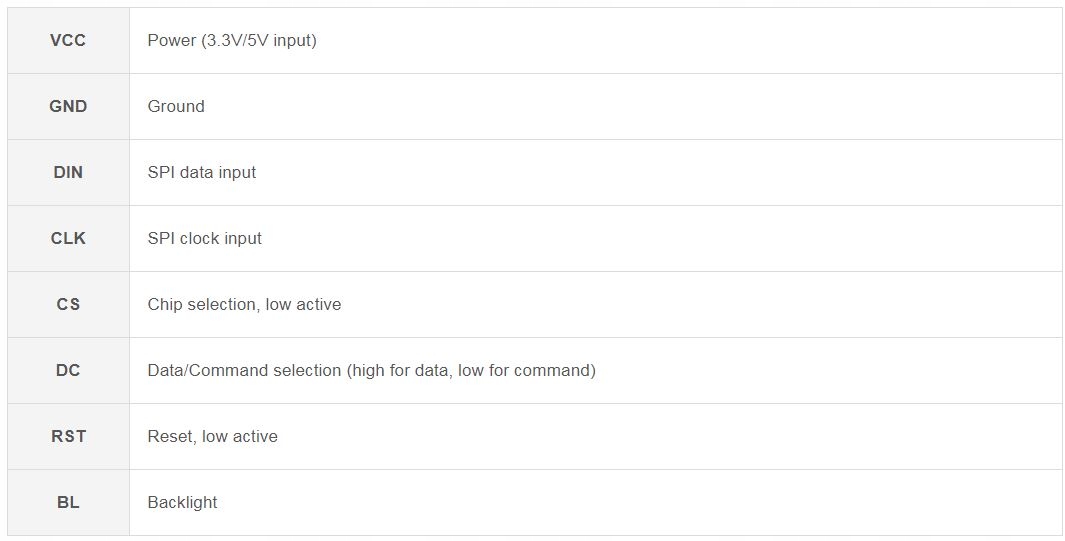Select the 'Data/Command selection' description text
Screen dimensions: 1065x541
click(x=245, y=371)
